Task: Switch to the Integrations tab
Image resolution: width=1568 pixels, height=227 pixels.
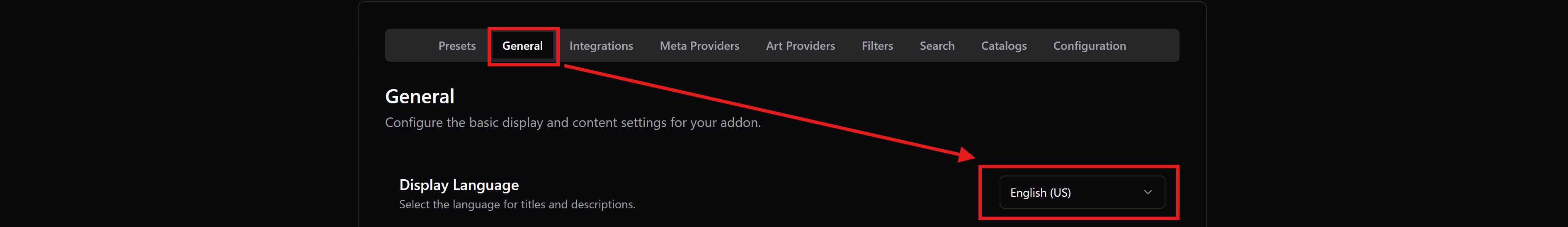Action: 601,46
